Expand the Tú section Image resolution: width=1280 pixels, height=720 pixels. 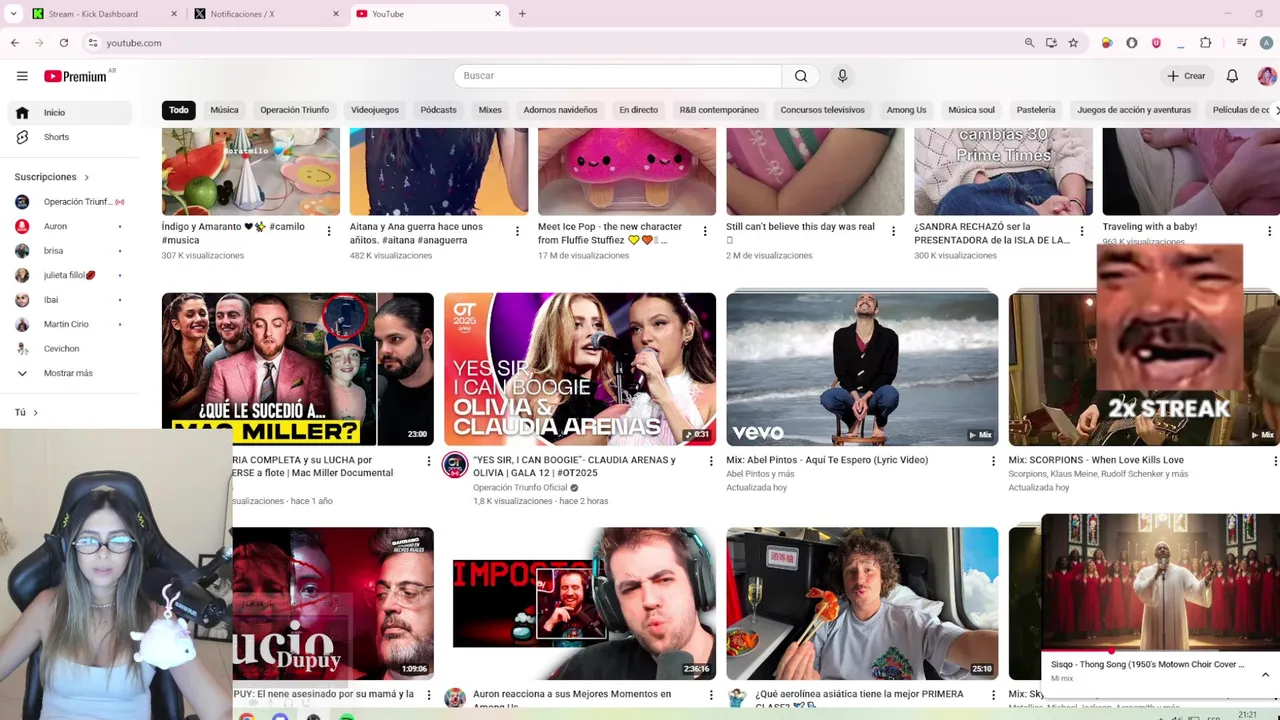click(x=26, y=412)
